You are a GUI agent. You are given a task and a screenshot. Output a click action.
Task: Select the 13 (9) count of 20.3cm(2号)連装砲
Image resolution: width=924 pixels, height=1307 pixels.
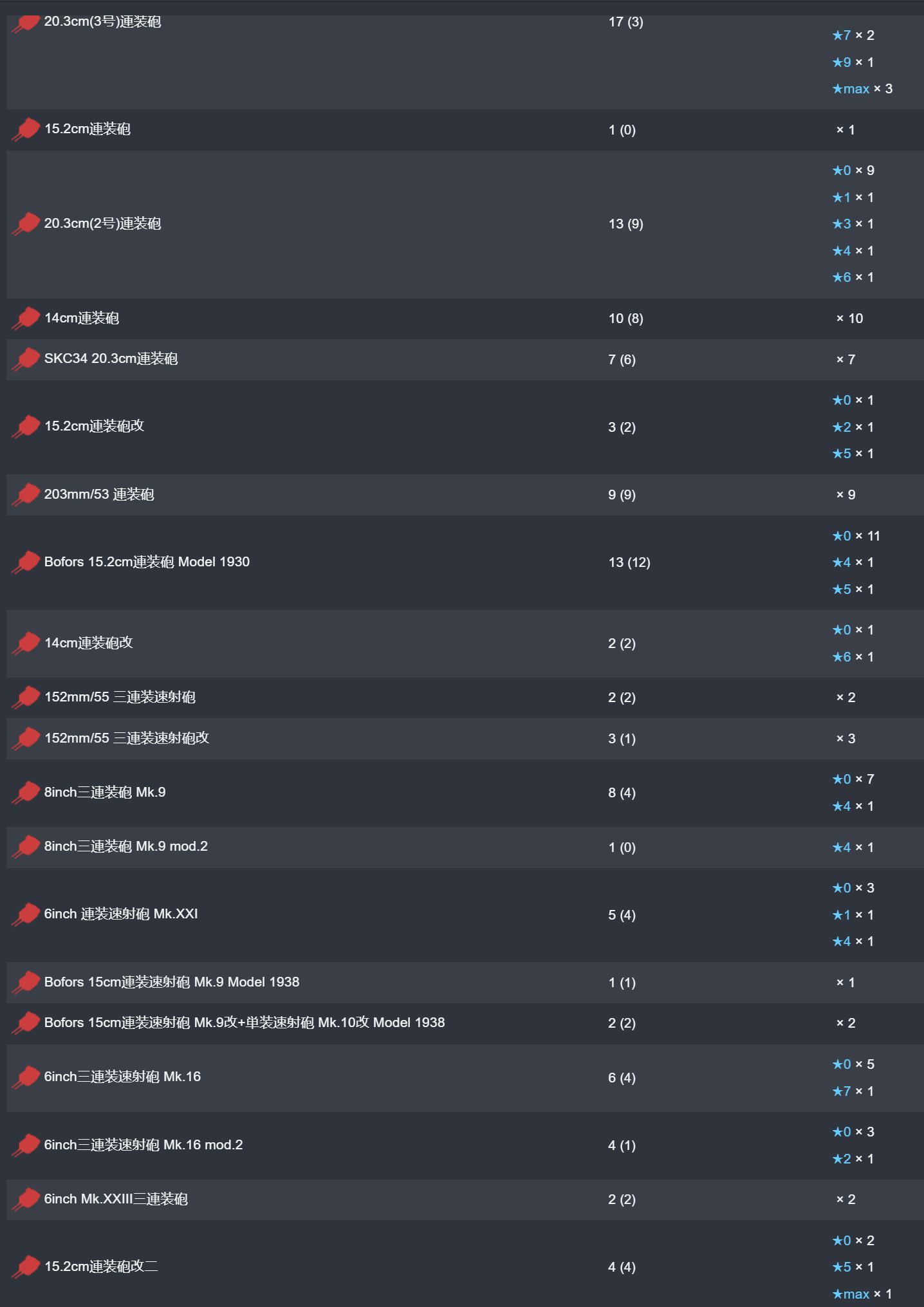[x=625, y=224]
